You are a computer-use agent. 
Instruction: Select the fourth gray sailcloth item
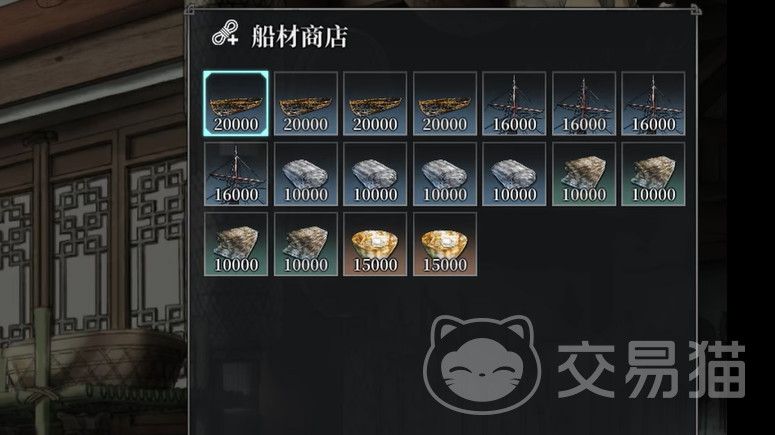(x=514, y=174)
